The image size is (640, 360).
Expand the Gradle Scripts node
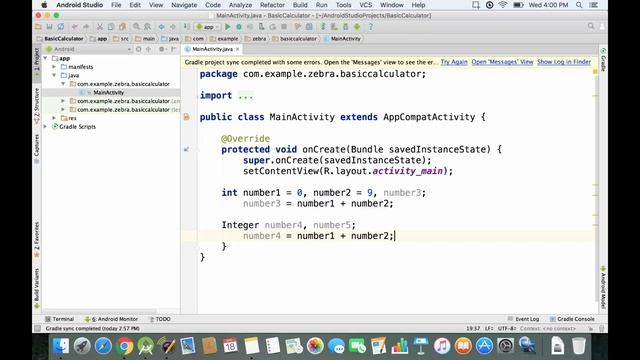(x=46, y=127)
